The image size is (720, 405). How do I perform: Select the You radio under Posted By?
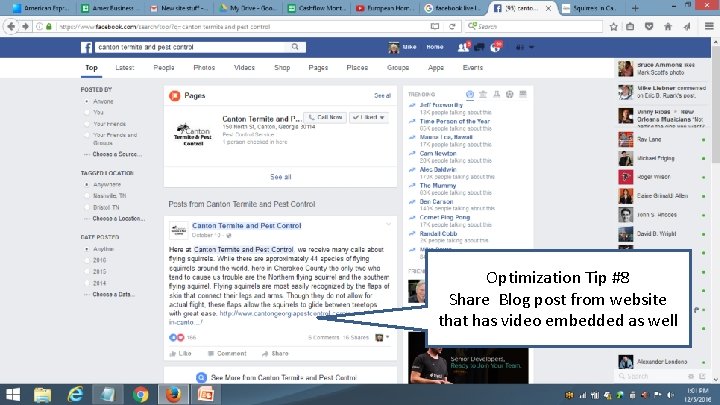tap(87, 112)
